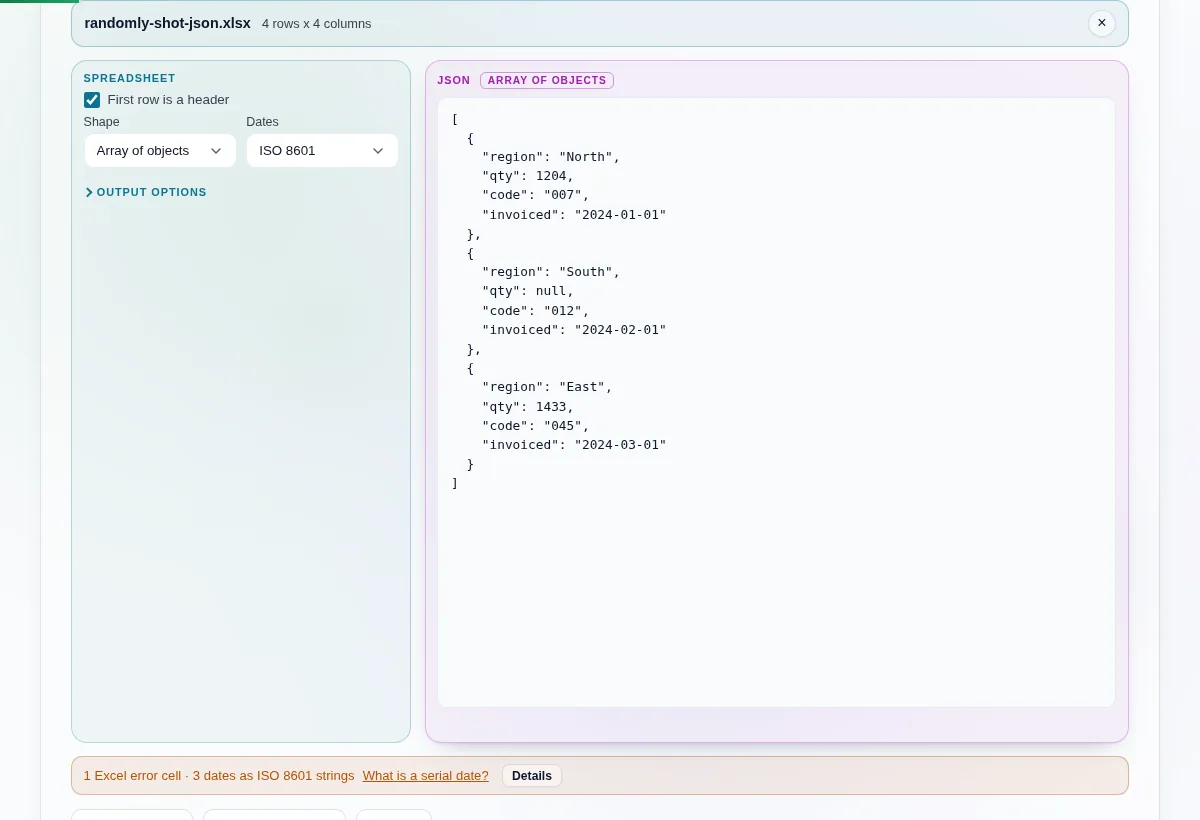The height and width of the screenshot is (820, 1200).
Task: Click the file name randomly-shot-json.xlsx
Action: point(168,23)
